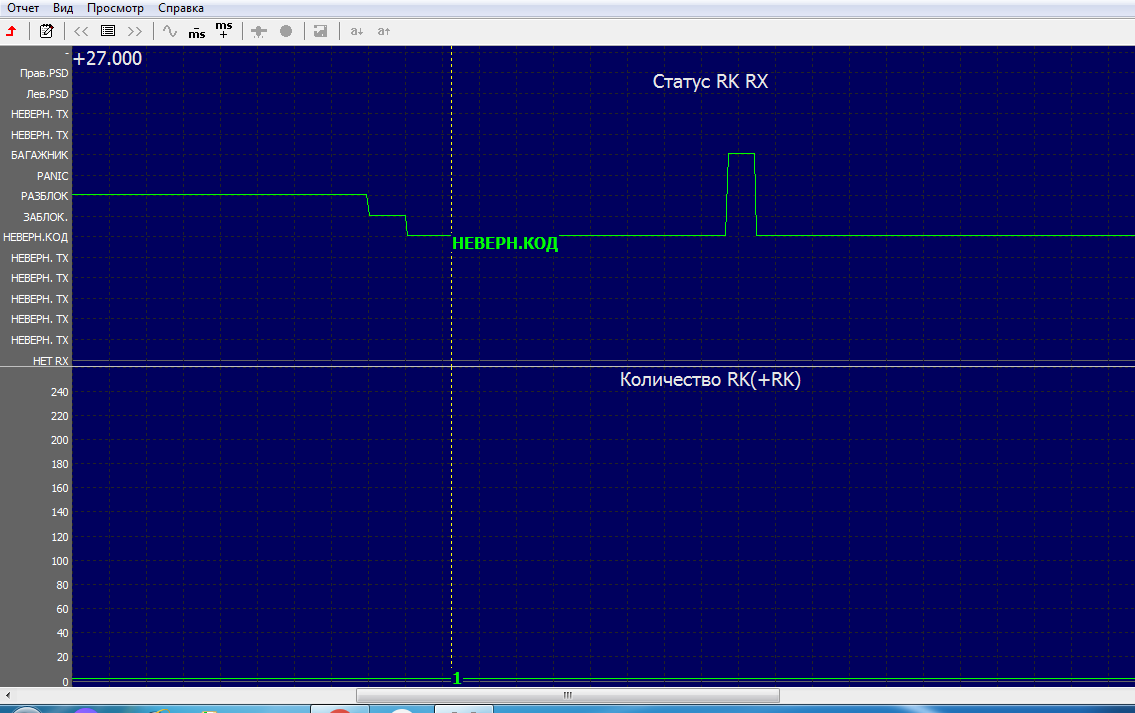The image size is (1135, 713).
Task: Click the Прав.PSD axis label
Action: [44, 73]
